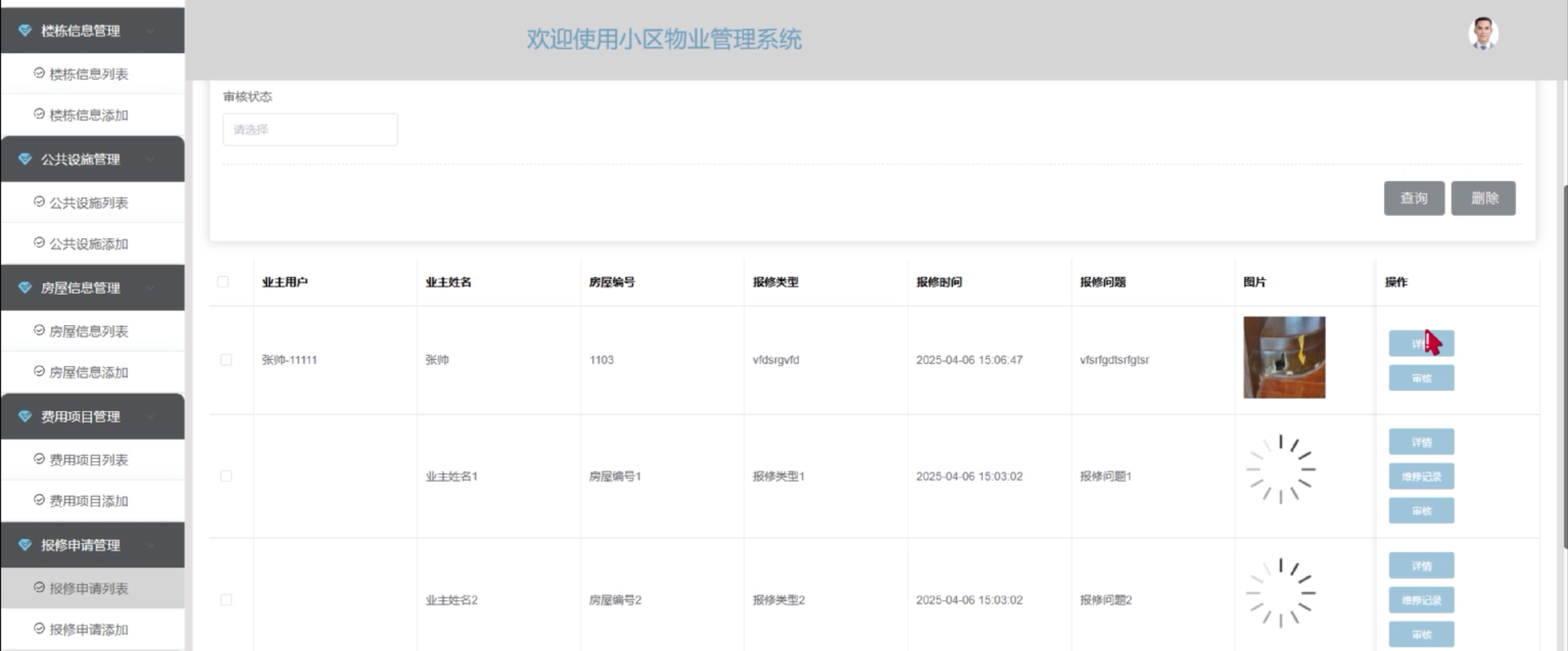This screenshot has height=651, width=1568.
Task: Open 公共设施列表 menu item
Action: [88, 203]
